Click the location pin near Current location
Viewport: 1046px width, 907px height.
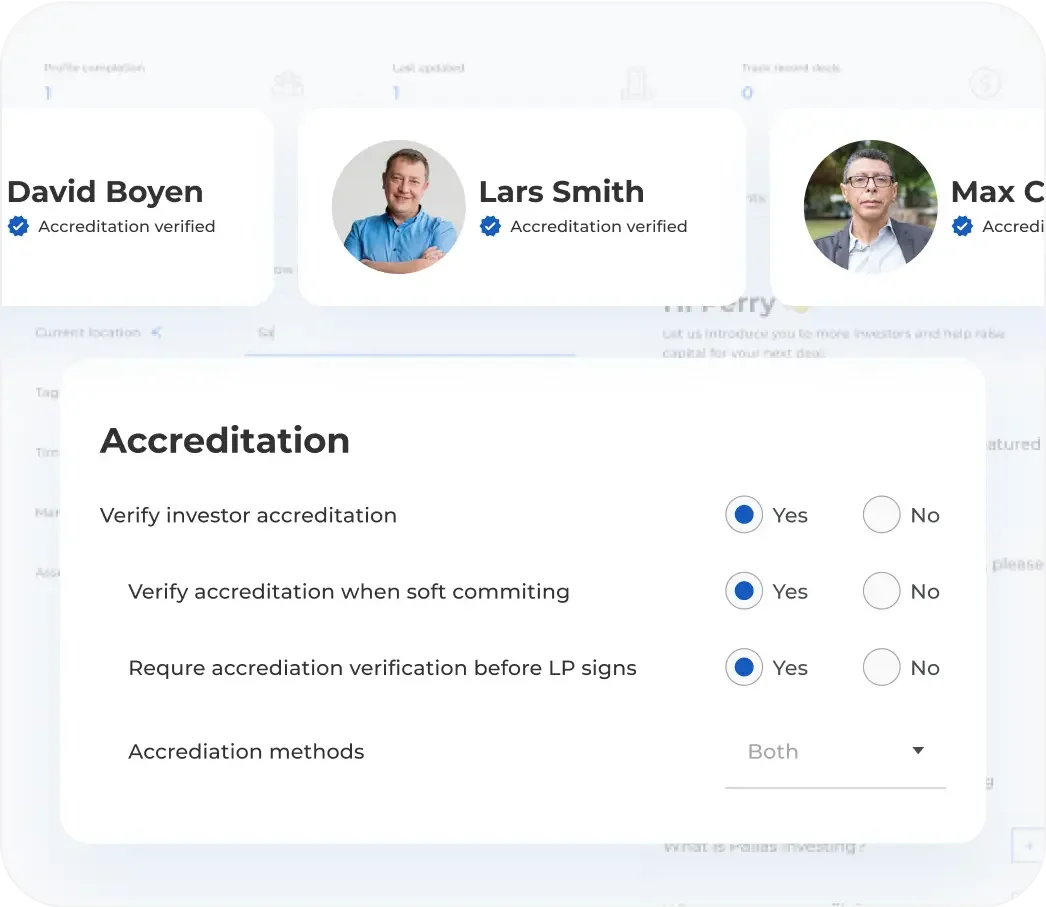click(x=156, y=330)
